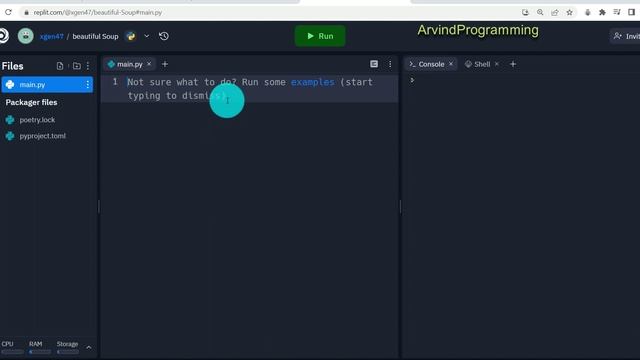Open poetry.lock packager file

click(37, 120)
